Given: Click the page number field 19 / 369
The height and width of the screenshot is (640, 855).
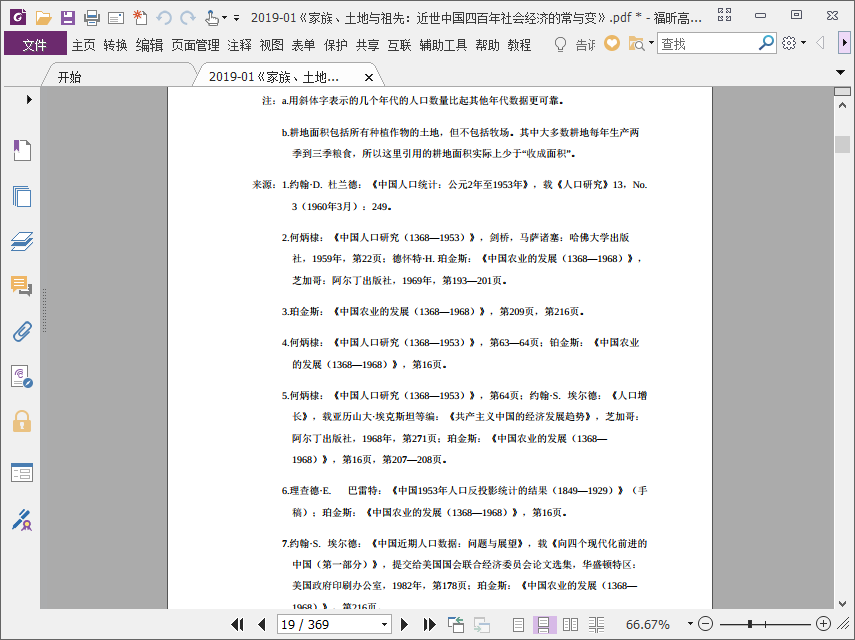Looking at the screenshot, I should pos(328,624).
